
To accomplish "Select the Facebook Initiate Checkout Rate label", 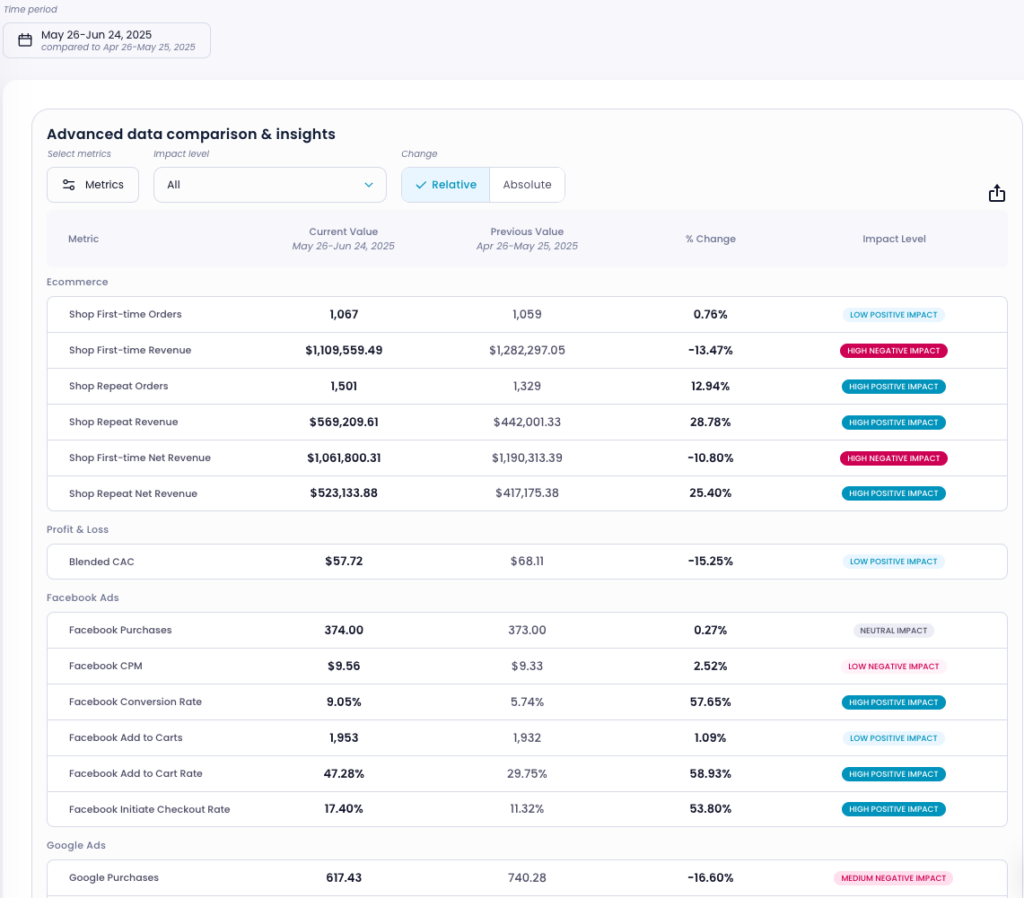I will (x=150, y=809).
